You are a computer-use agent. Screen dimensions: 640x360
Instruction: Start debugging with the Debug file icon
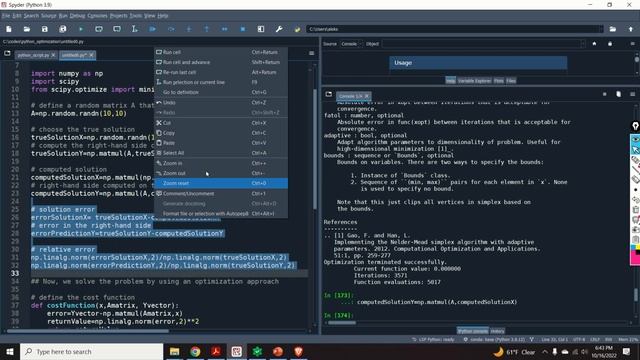pyautogui.click(x=153, y=29)
